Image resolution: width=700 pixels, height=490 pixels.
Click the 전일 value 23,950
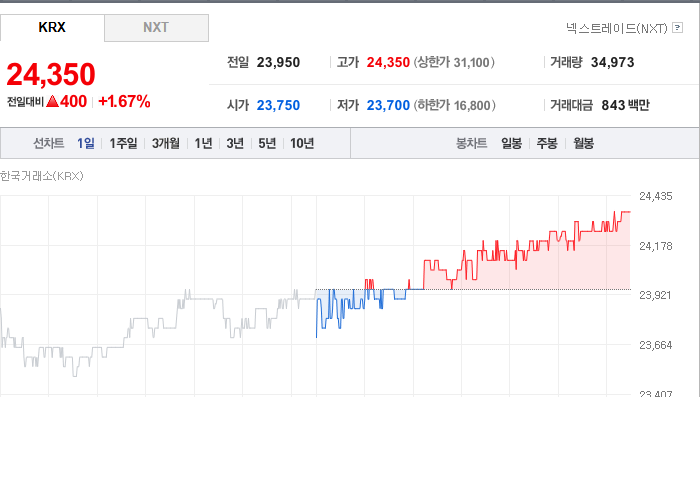click(x=278, y=62)
